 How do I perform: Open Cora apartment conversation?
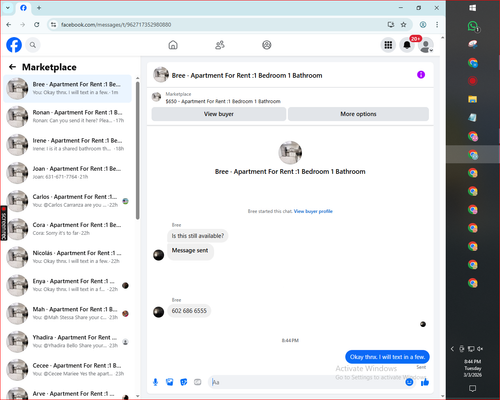pyautogui.click(x=68, y=229)
